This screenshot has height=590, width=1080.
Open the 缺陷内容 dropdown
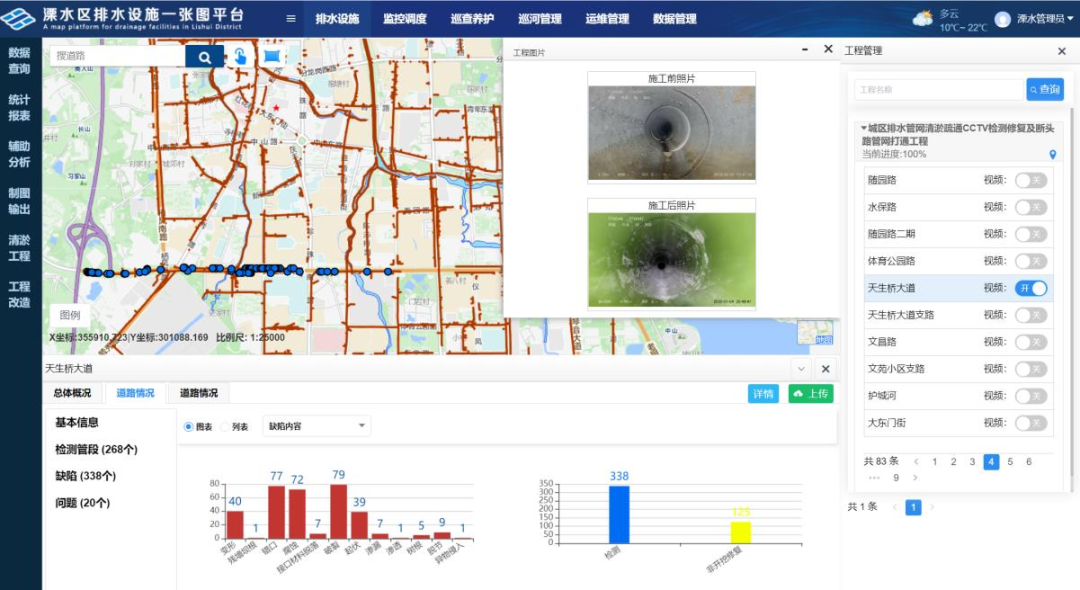coord(317,426)
